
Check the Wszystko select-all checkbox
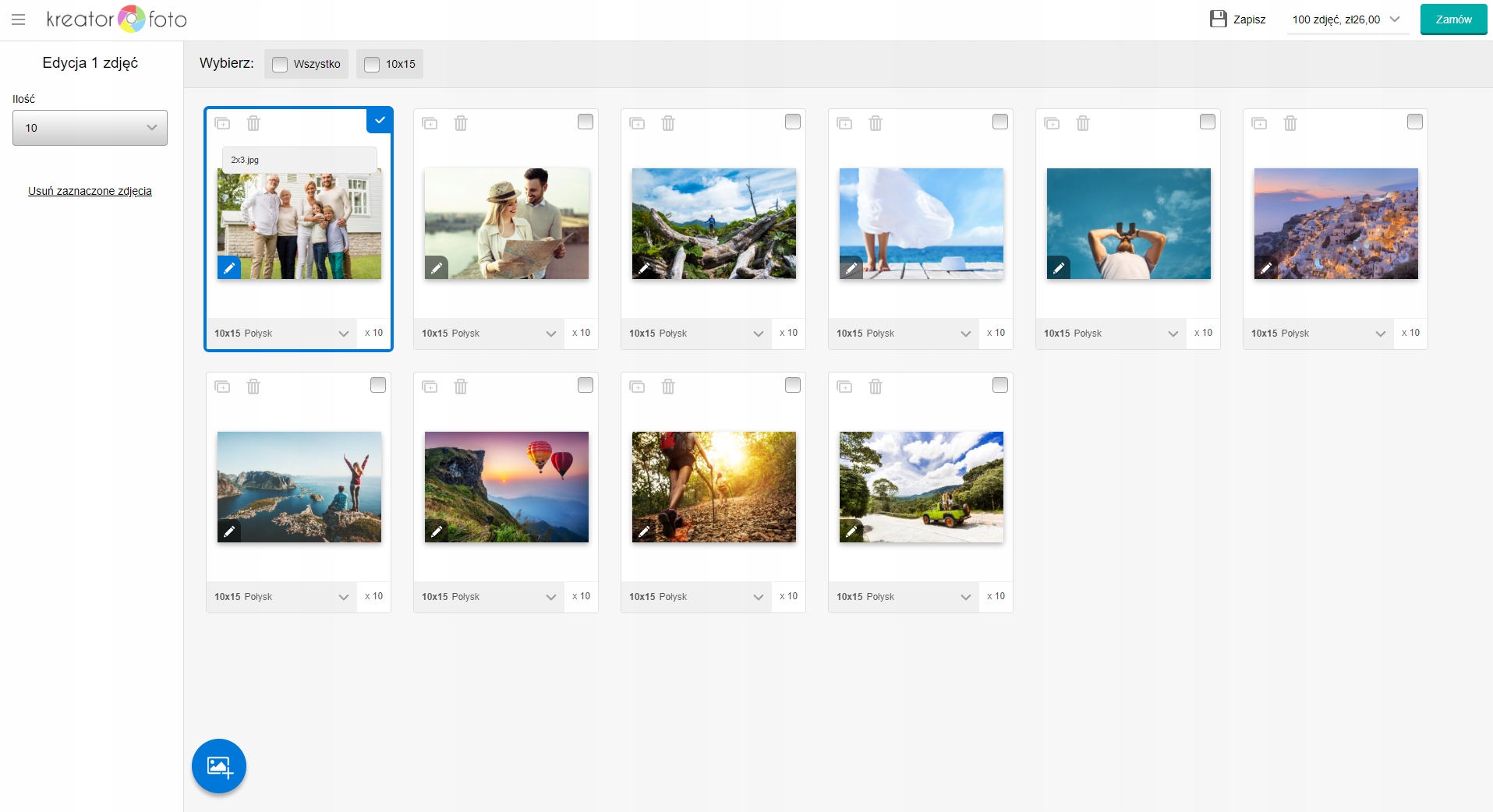(x=280, y=65)
